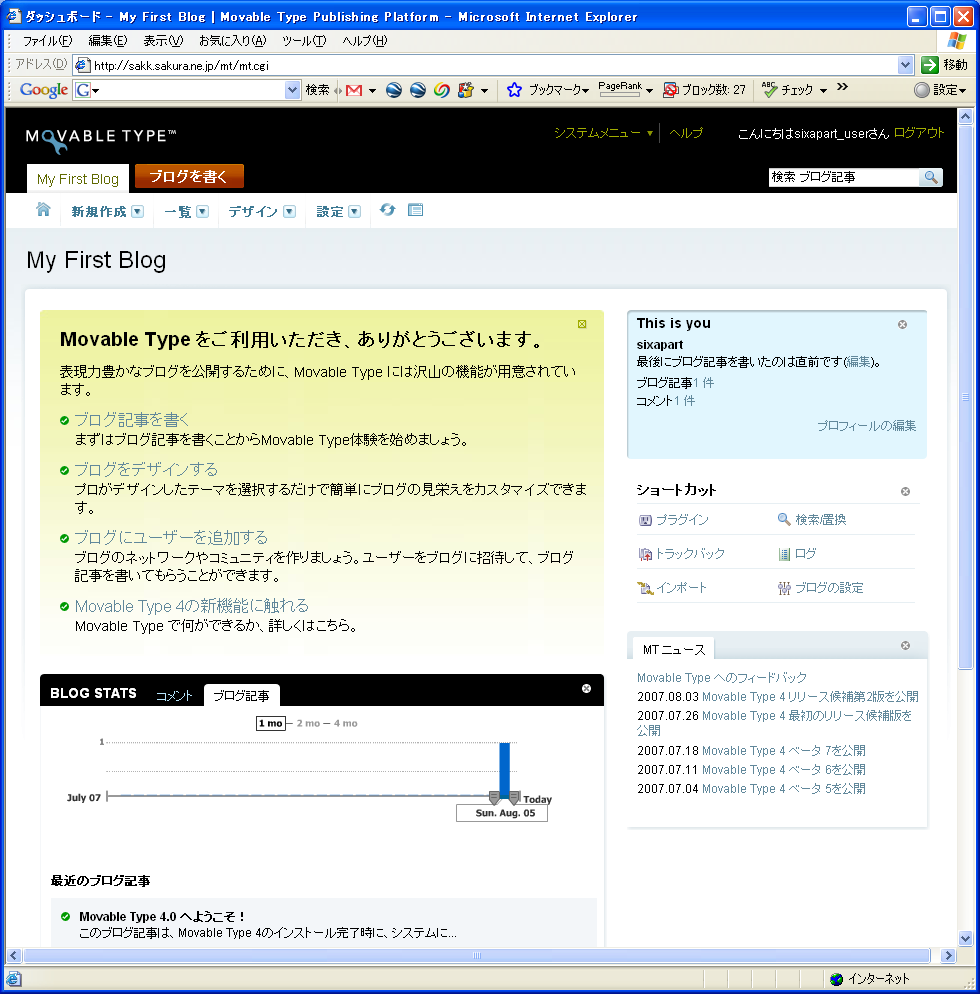This screenshot has height=994, width=980.
Task: Open the 編集 menu
Action: 108,41
